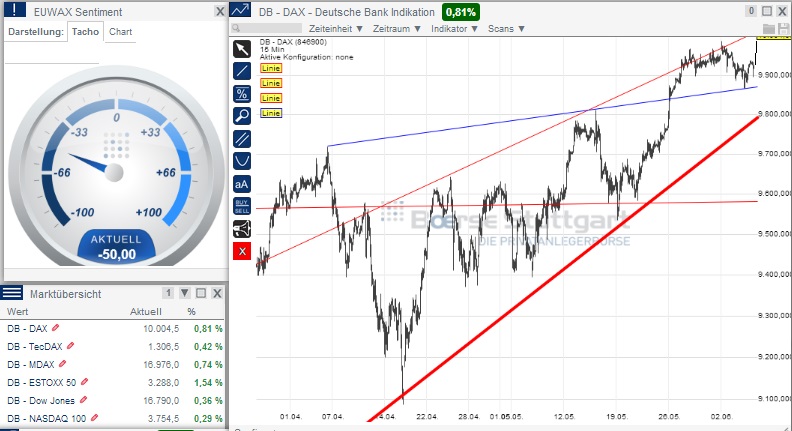Maximize the DB - DAX chart panel
Screen dimensions: 792x431
pyautogui.click(x=767, y=11)
